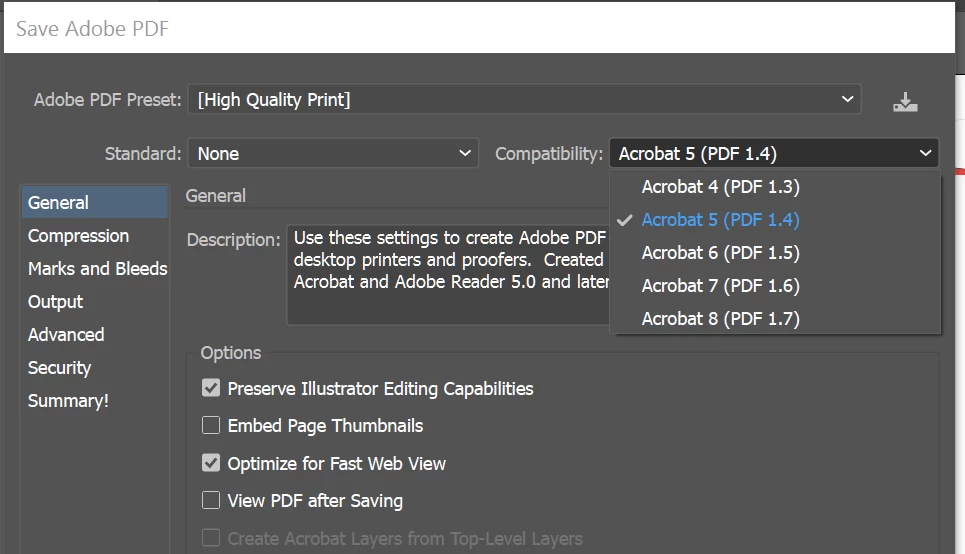Go to Advanced settings
The width and height of the screenshot is (965, 554).
(95, 335)
